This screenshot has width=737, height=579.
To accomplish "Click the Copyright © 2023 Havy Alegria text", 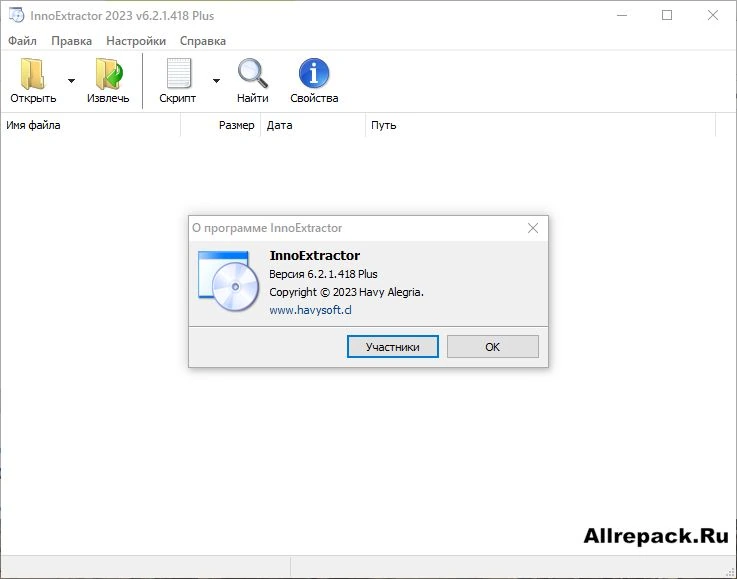I will coord(346,292).
